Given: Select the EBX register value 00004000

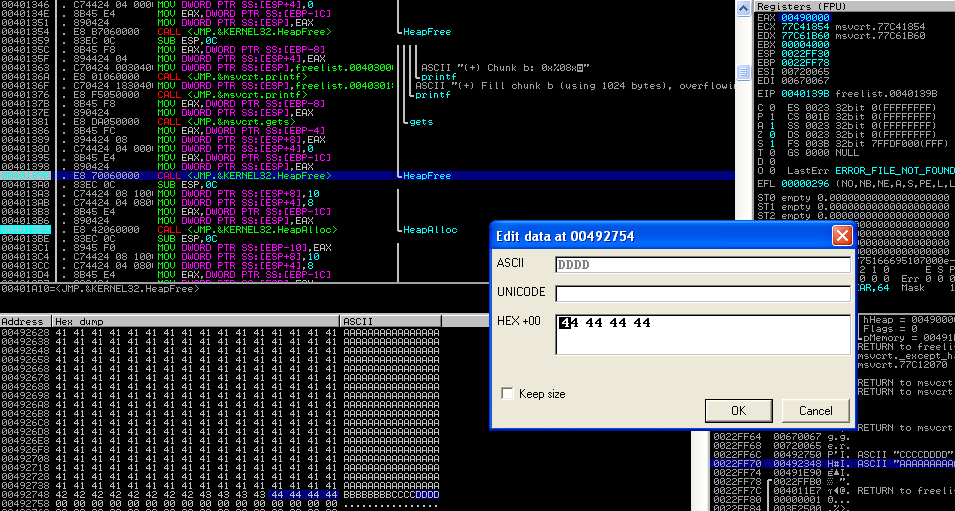Looking at the screenshot, I should point(805,45).
